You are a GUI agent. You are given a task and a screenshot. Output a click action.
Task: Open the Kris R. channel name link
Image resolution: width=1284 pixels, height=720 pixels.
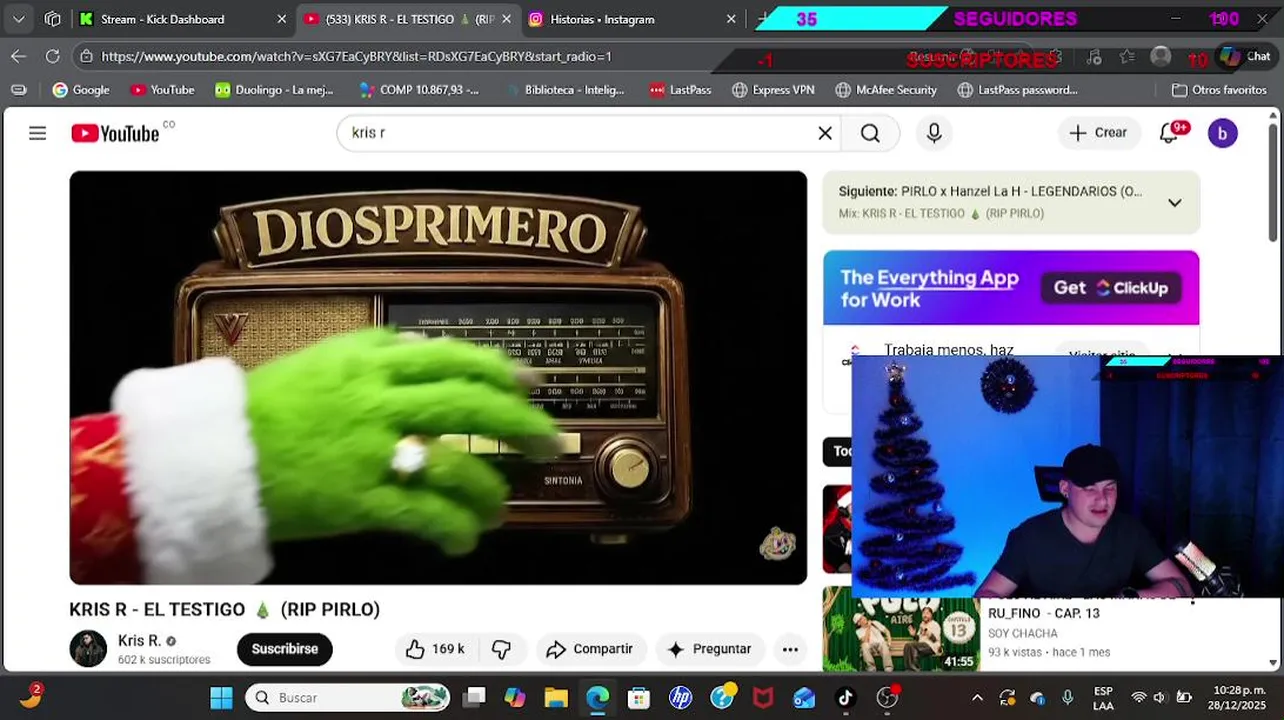tap(139, 640)
